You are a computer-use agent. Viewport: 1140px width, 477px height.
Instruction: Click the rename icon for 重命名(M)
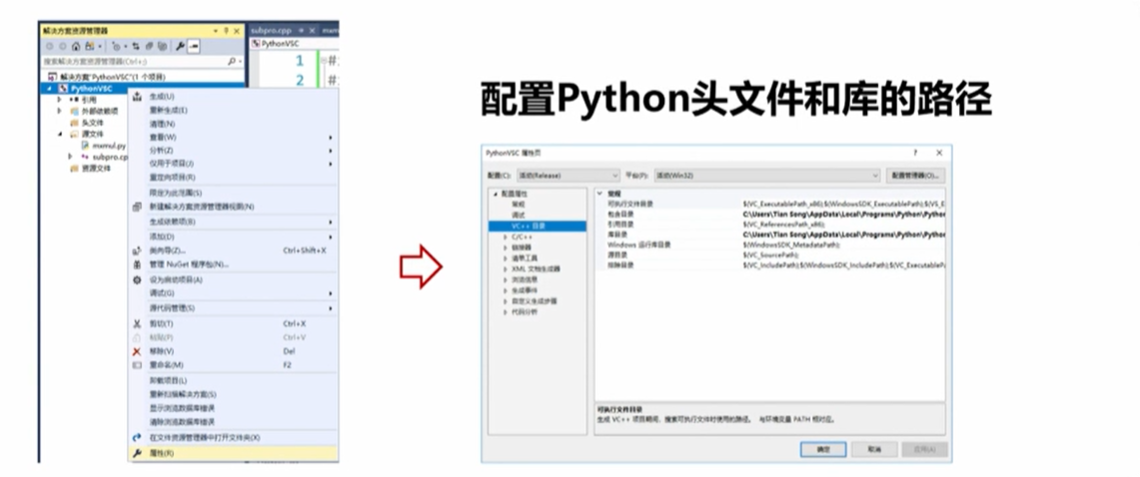[x=137, y=365]
